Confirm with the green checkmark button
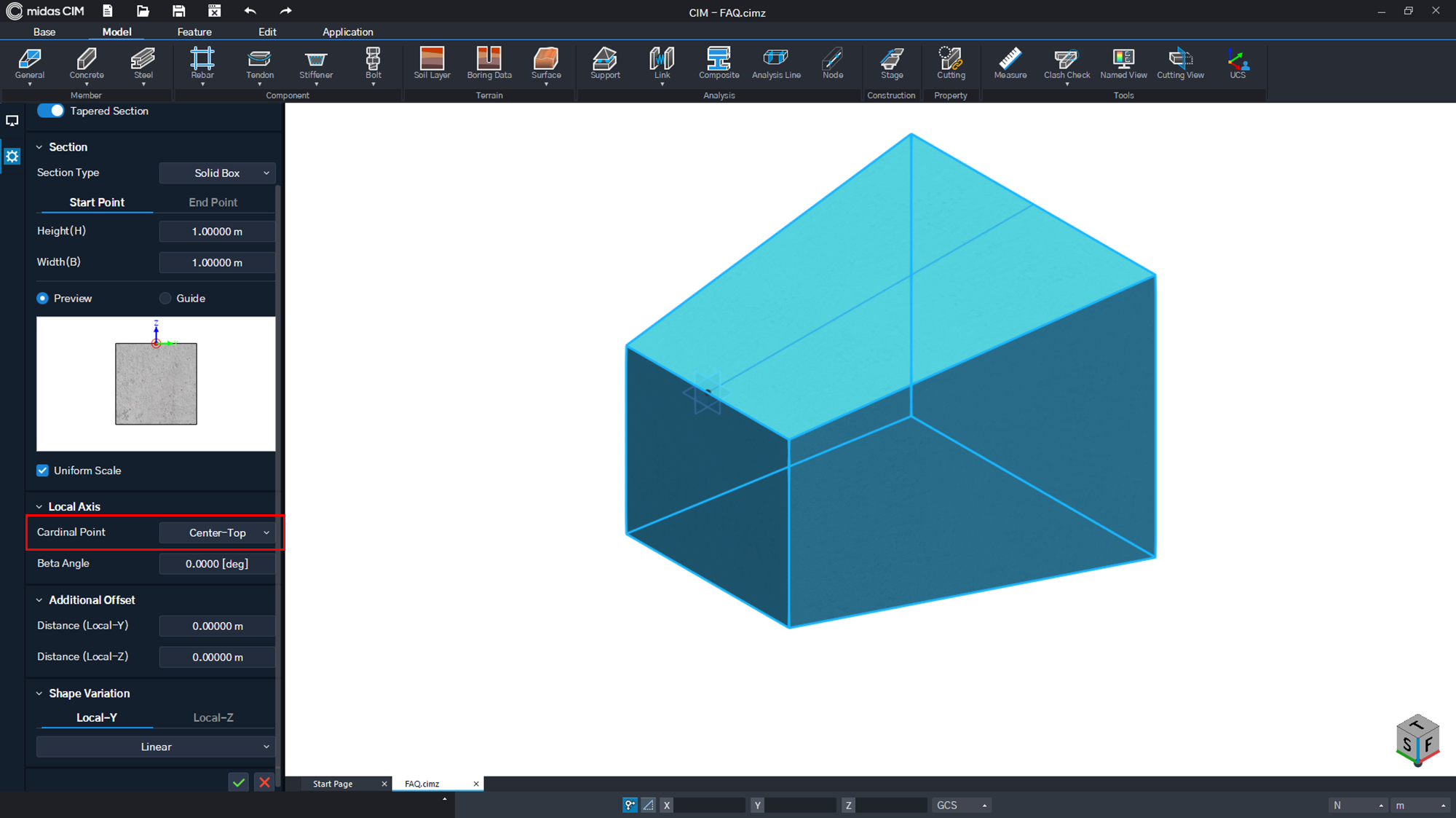This screenshot has width=1456, height=818. click(x=239, y=782)
